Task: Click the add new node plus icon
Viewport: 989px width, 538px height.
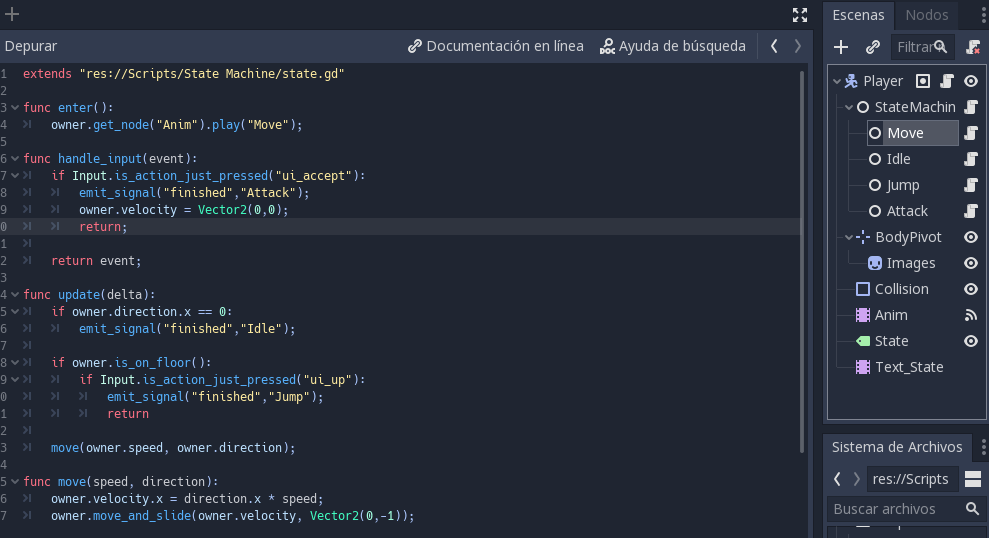Action: (x=841, y=47)
